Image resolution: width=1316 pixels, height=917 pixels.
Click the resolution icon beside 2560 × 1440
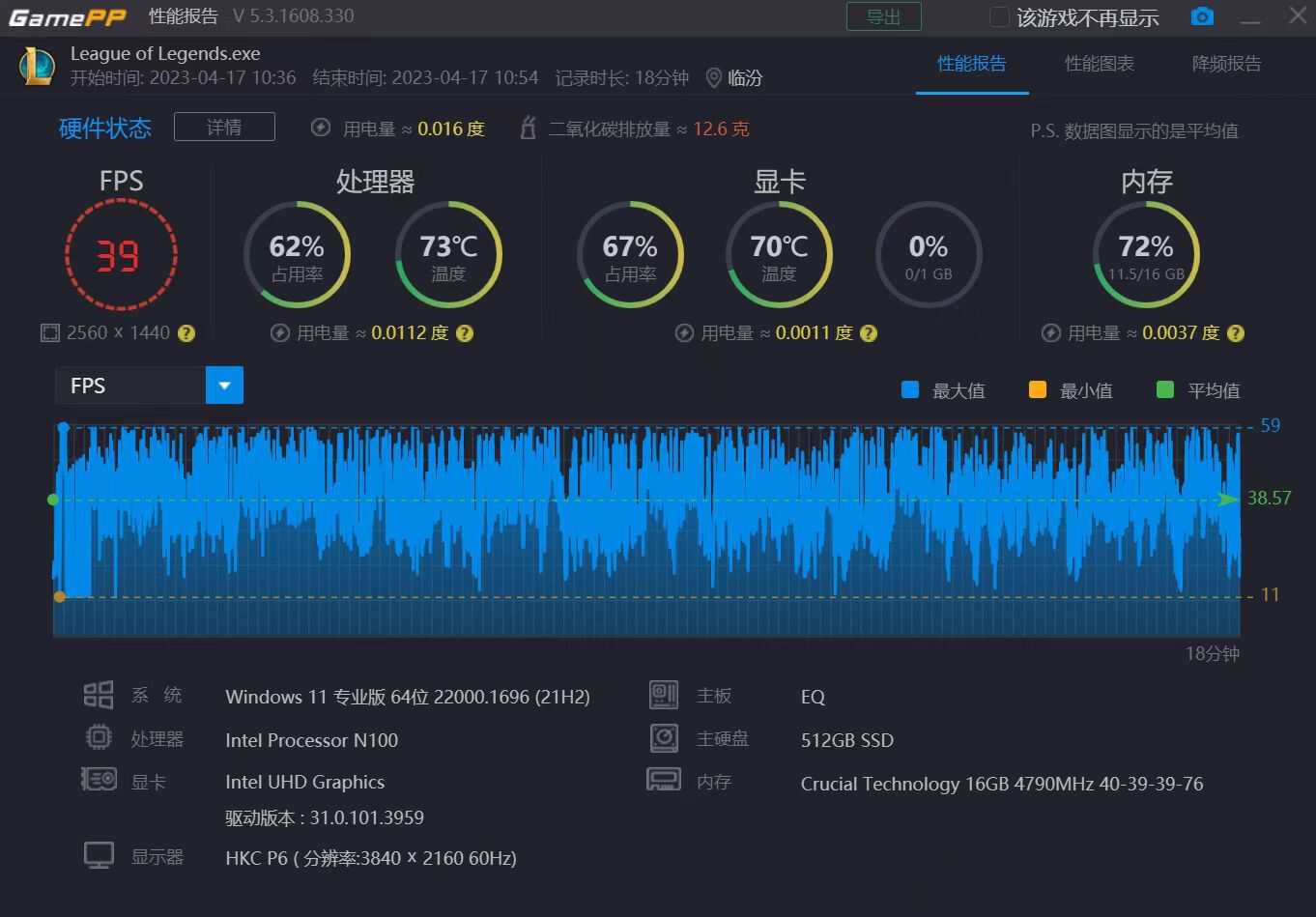coord(50,333)
